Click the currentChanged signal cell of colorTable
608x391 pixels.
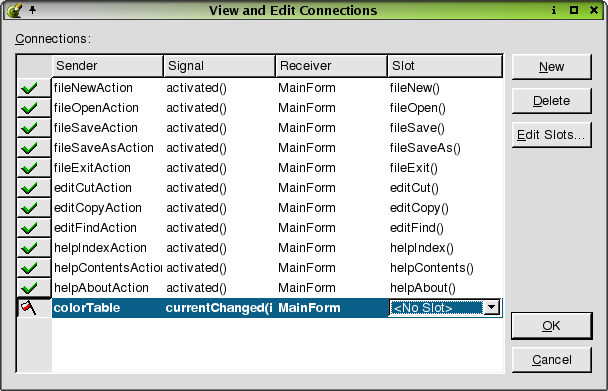[219, 308]
